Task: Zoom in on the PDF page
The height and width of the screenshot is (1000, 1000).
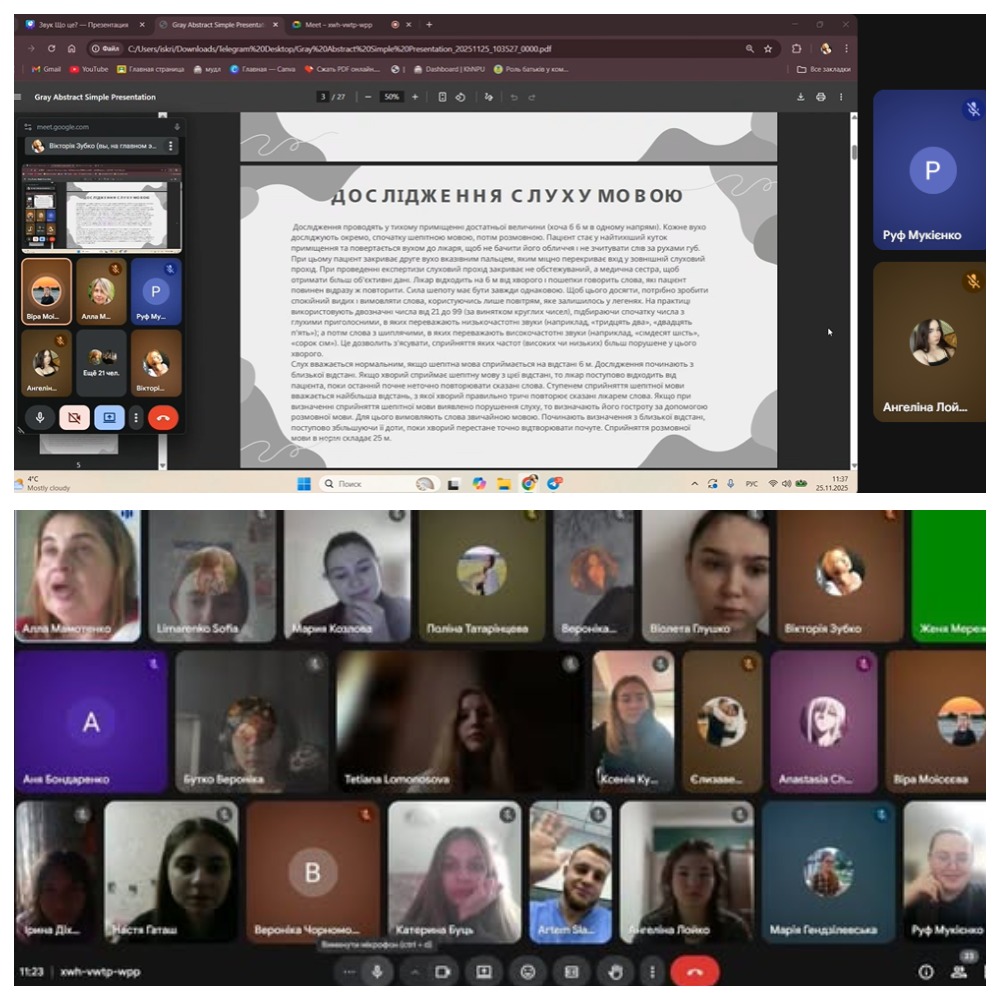Action: [x=415, y=97]
